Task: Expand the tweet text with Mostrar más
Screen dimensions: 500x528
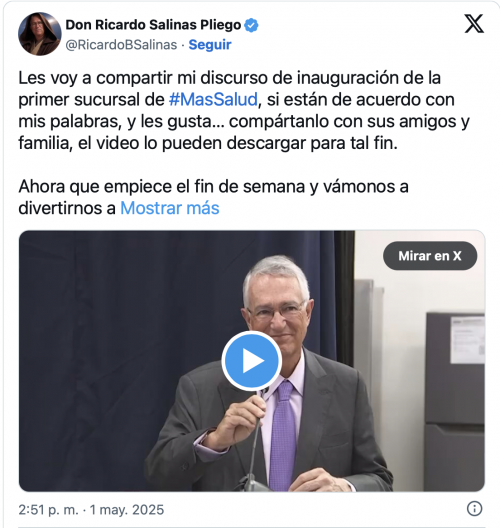Action: click(x=170, y=208)
